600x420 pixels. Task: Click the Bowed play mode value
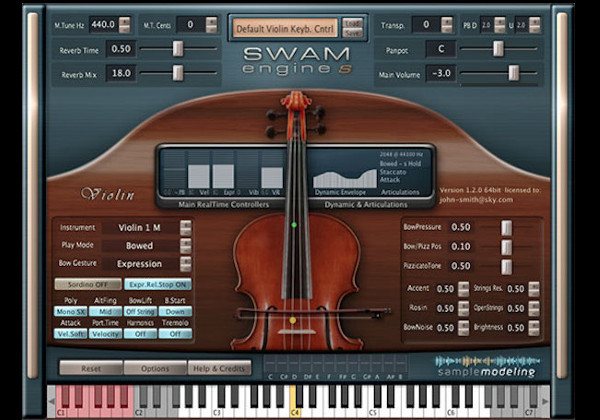(140, 246)
